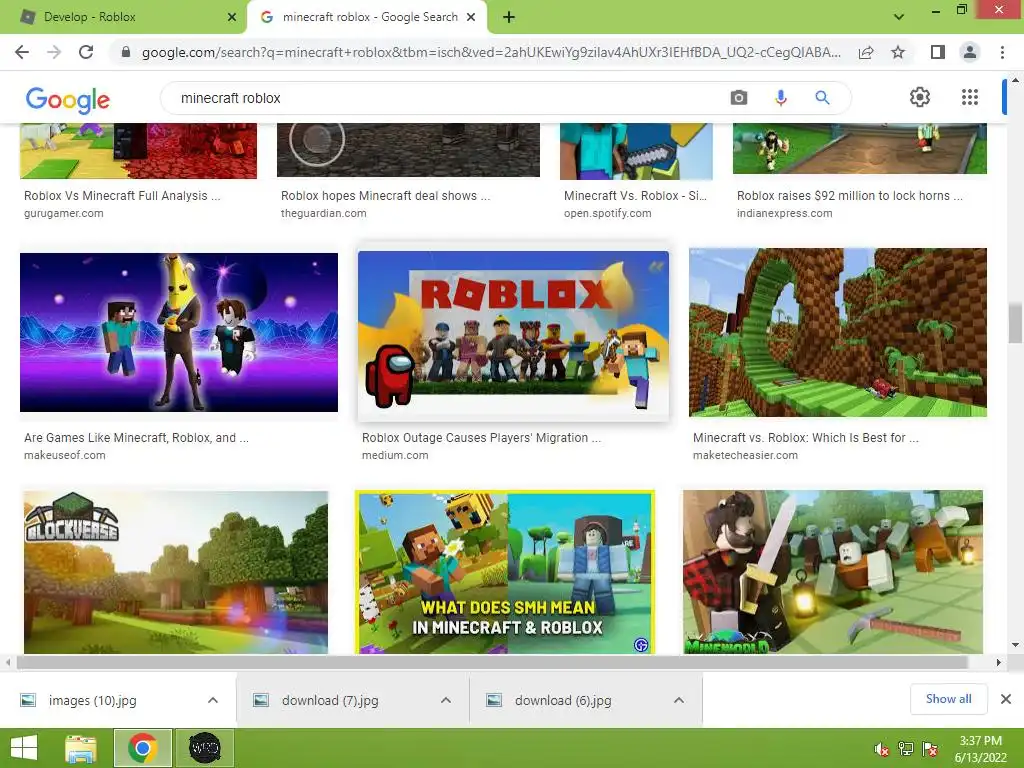Bookmark this tab with the star
This screenshot has width=1024, height=768.
tap(898, 52)
